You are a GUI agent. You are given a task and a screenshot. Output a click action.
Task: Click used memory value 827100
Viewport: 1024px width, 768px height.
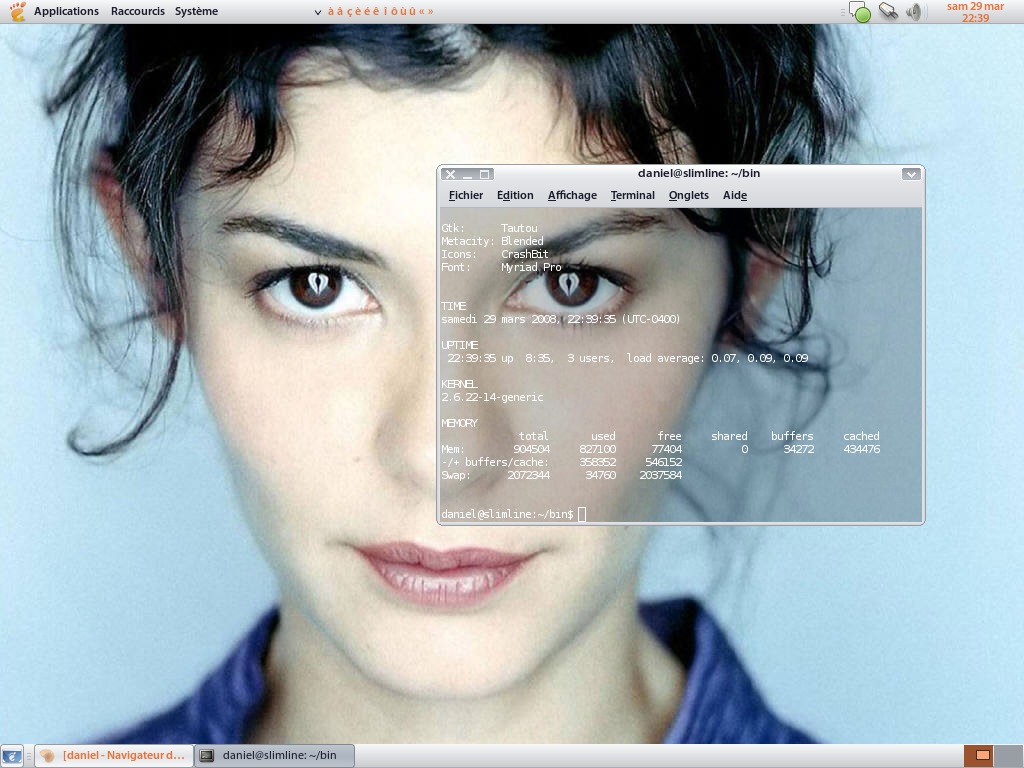point(598,449)
